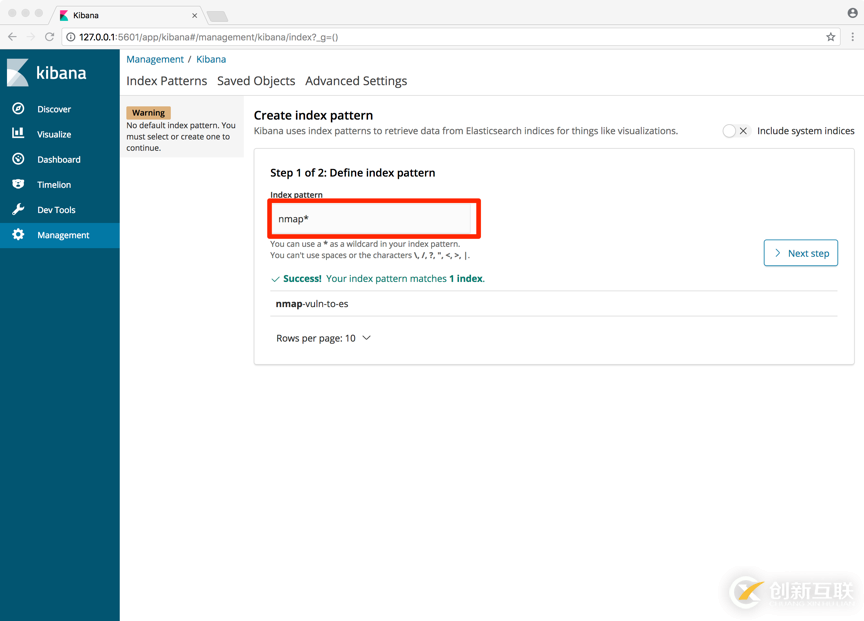
Task: Open Dev Tools via the wrench icon
Action: (x=18, y=210)
